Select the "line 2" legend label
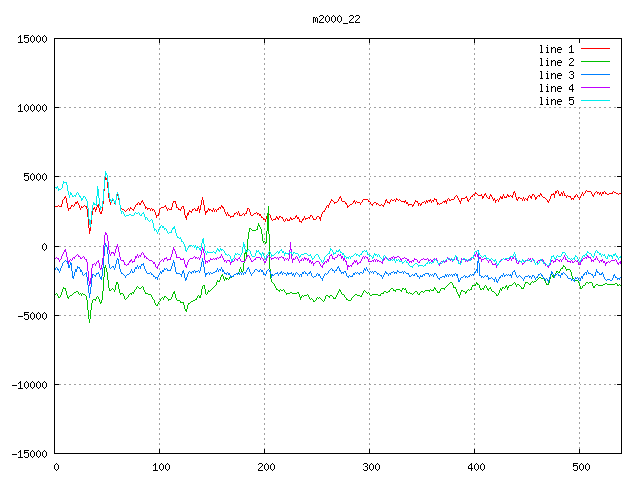This screenshot has height=480, width=640. point(556,62)
